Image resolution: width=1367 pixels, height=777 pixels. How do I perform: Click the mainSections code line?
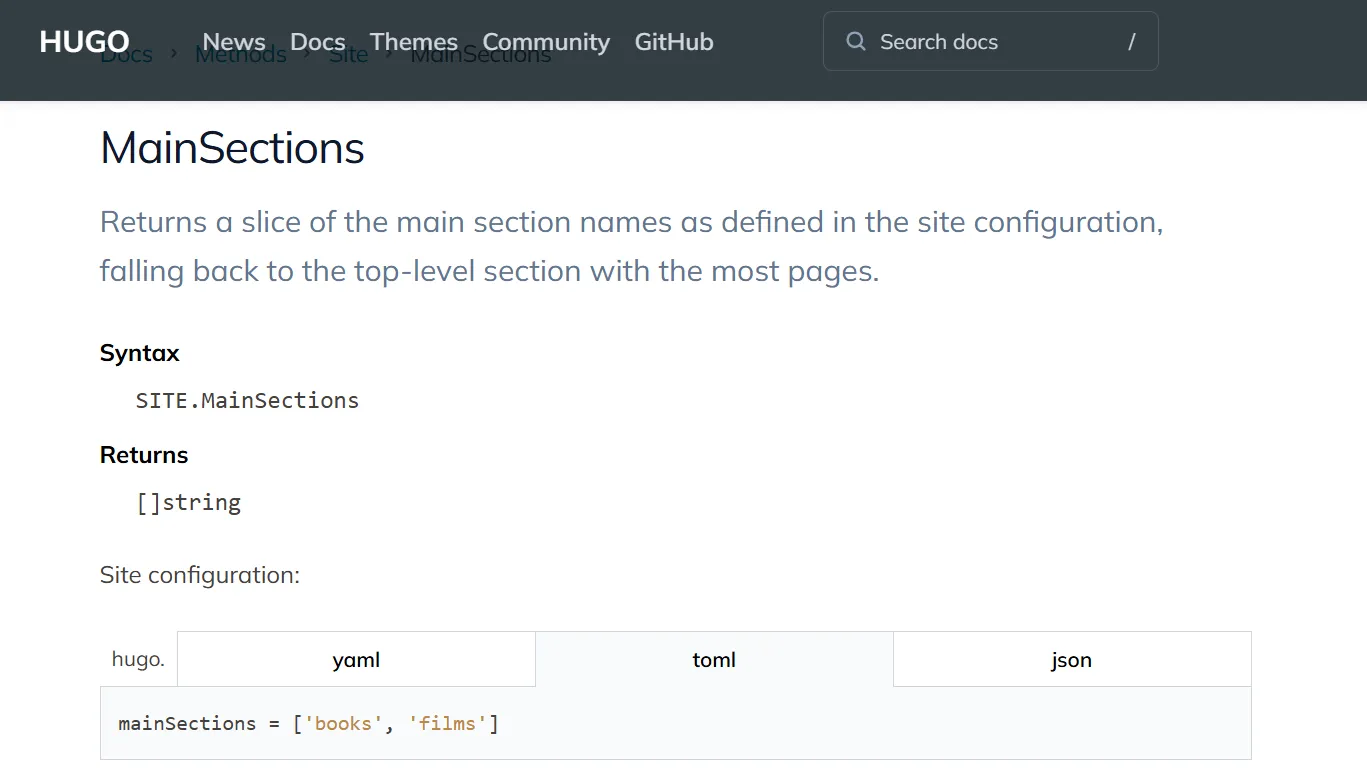coord(308,723)
